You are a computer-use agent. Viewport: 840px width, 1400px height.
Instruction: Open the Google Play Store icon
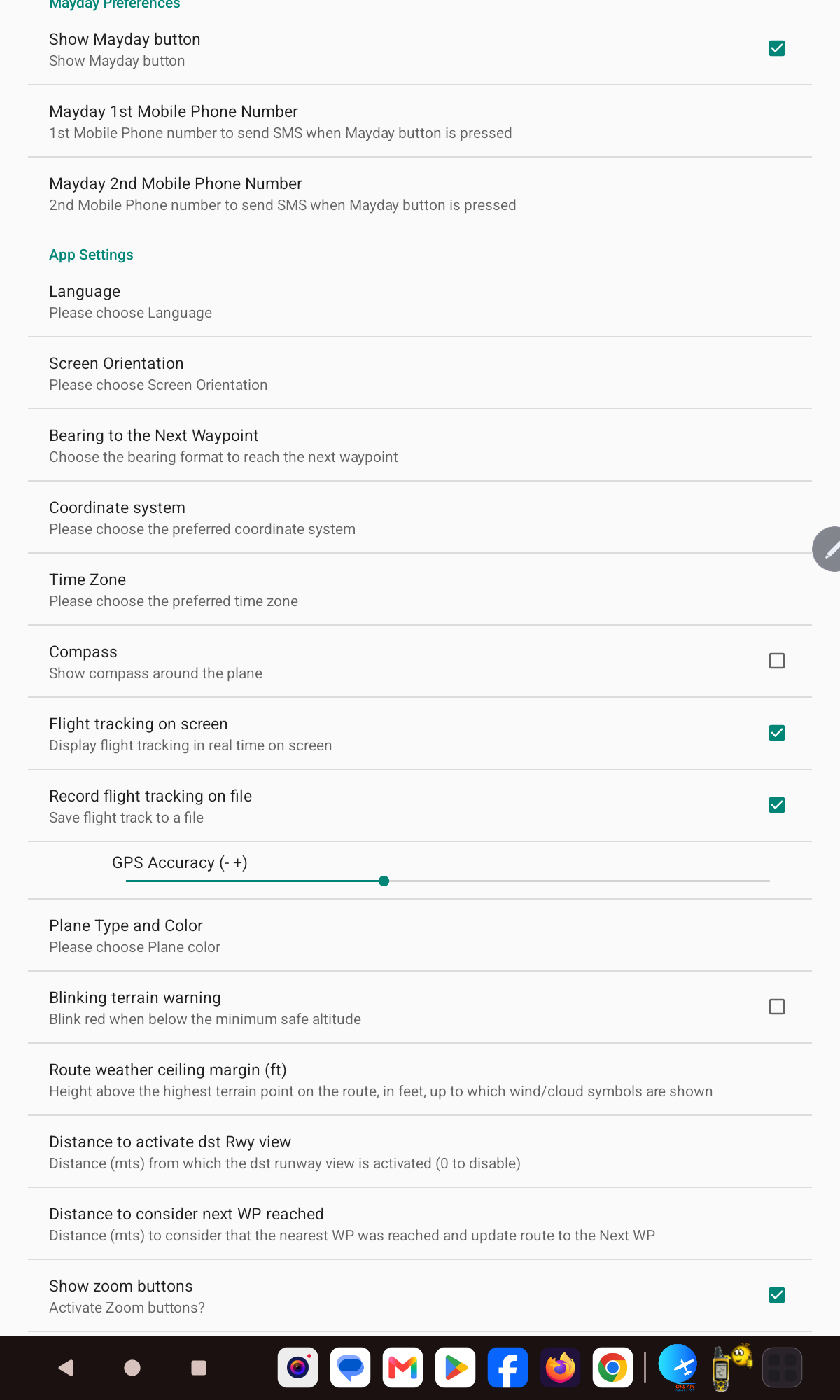coord(455,1367)
